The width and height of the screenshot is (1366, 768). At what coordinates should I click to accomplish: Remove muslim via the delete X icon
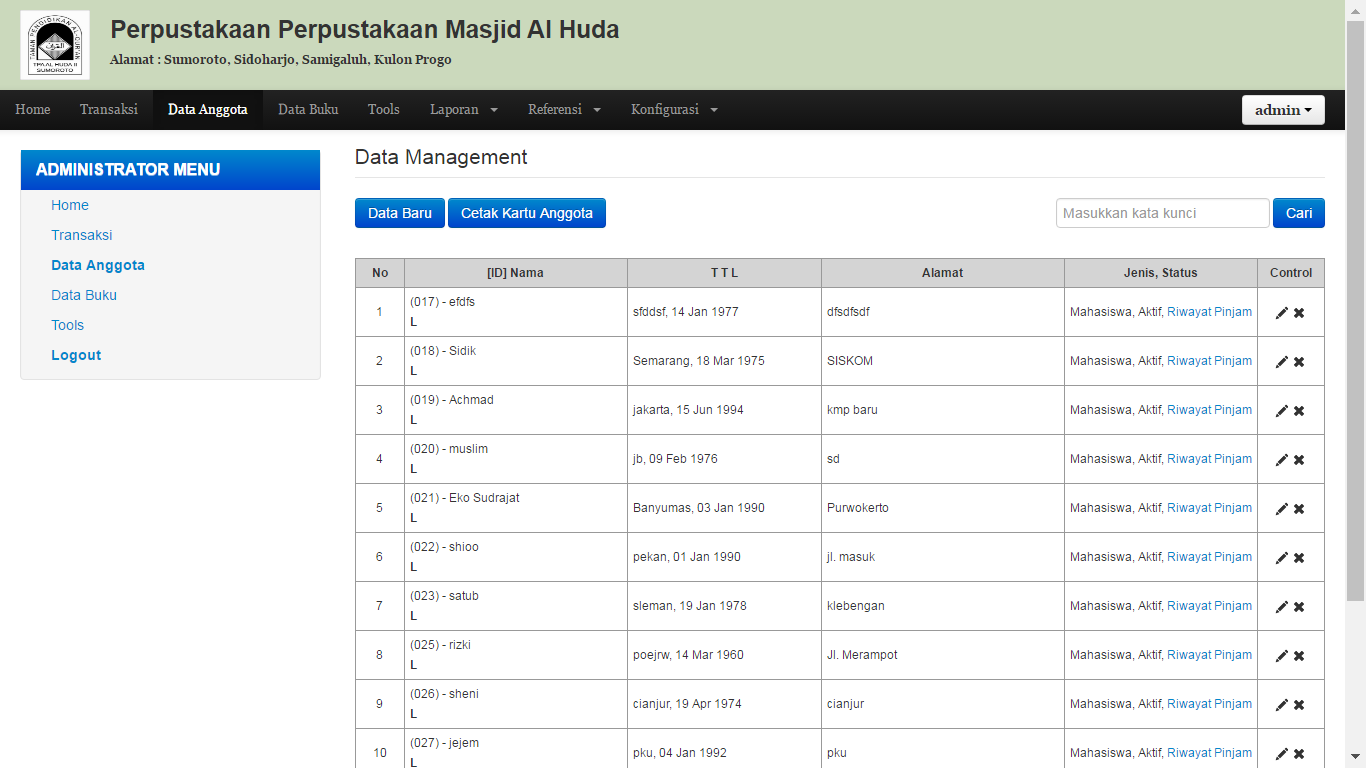tap(1299, 460)
